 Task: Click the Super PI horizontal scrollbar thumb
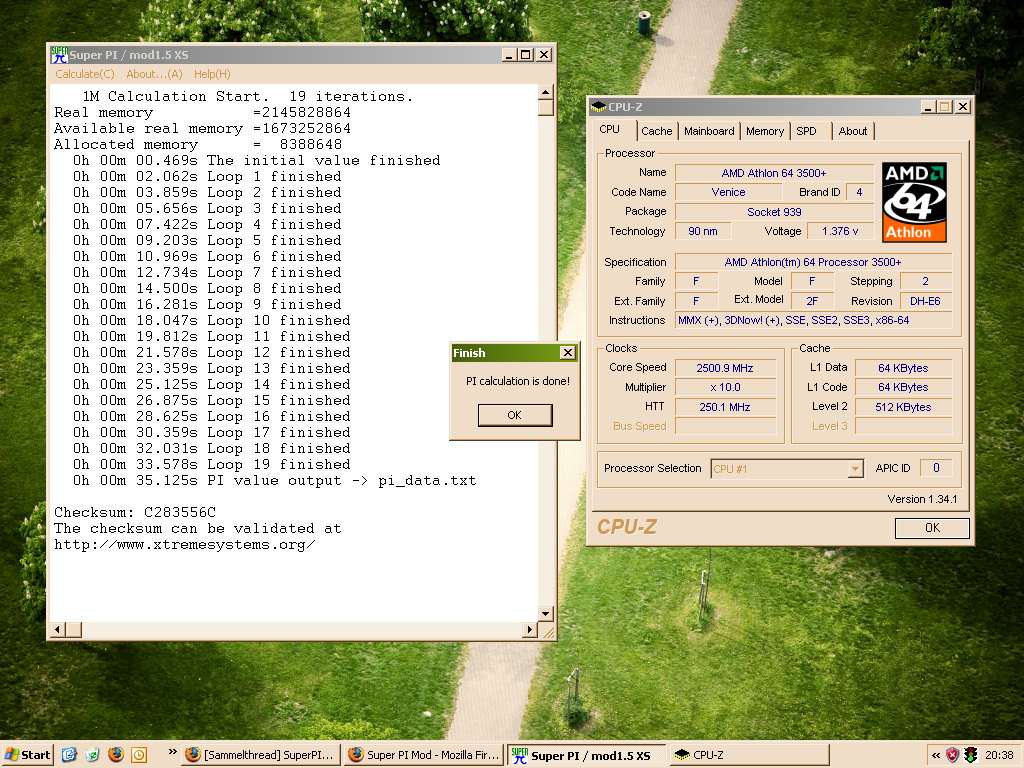pos(73,630)
